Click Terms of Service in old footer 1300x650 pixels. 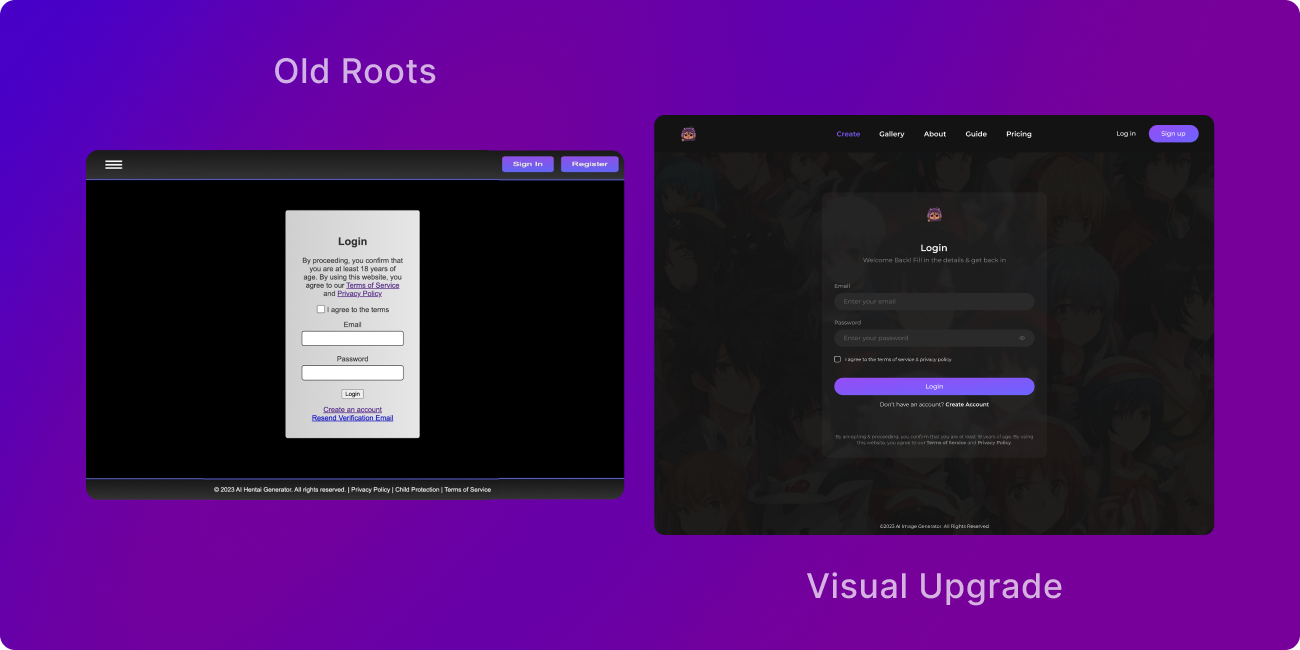click(468, 490)
